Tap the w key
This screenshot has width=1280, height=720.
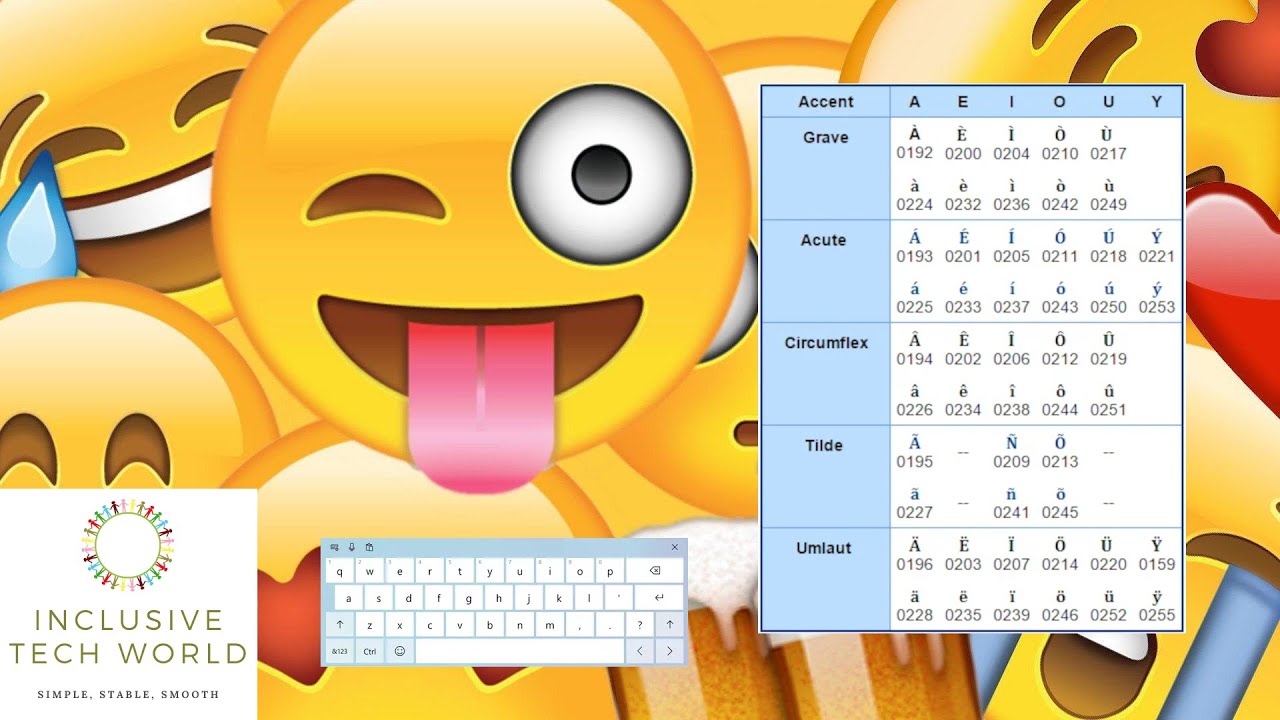(x=370, y=570)
